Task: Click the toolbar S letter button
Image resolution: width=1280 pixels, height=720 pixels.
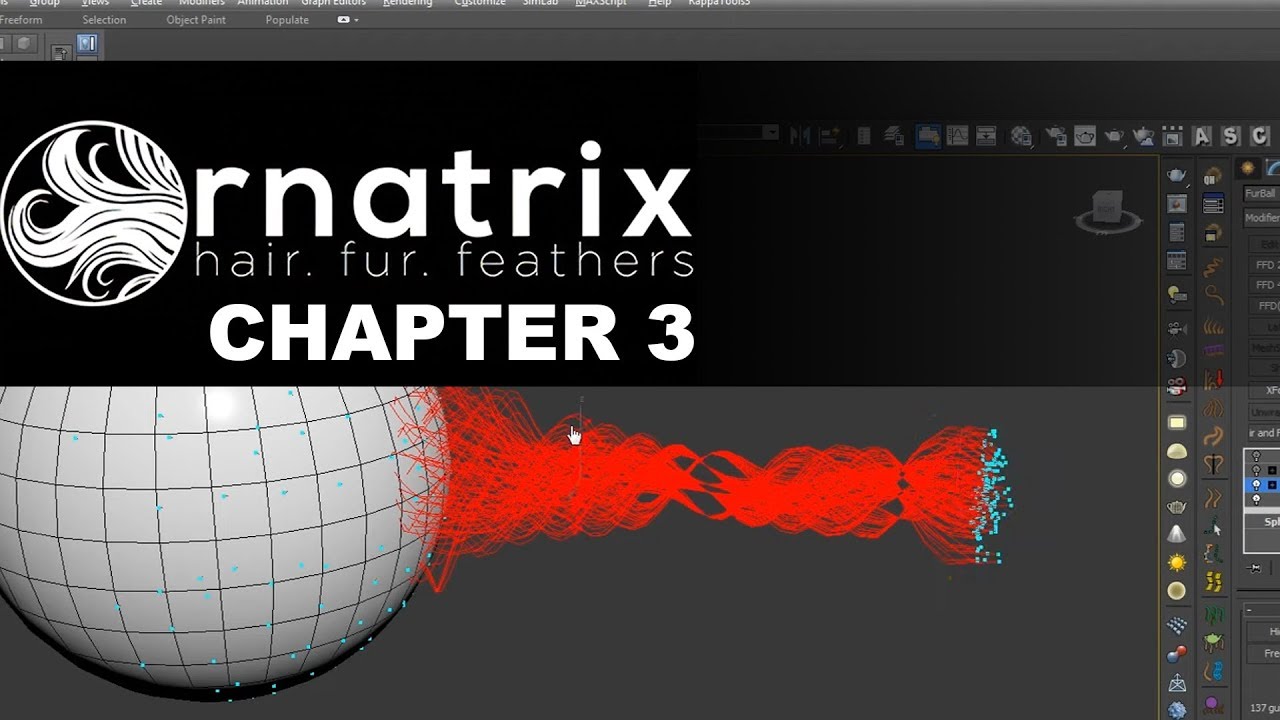Action: point(1231,136)
